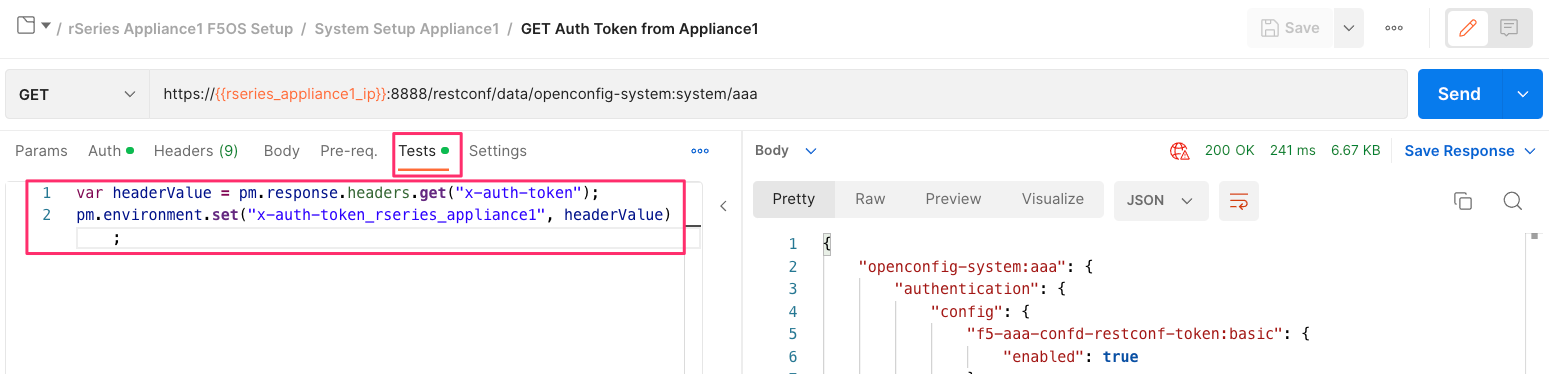Search the response with magnifier icon
1549x374 pixels.
tap(1513, 200)
